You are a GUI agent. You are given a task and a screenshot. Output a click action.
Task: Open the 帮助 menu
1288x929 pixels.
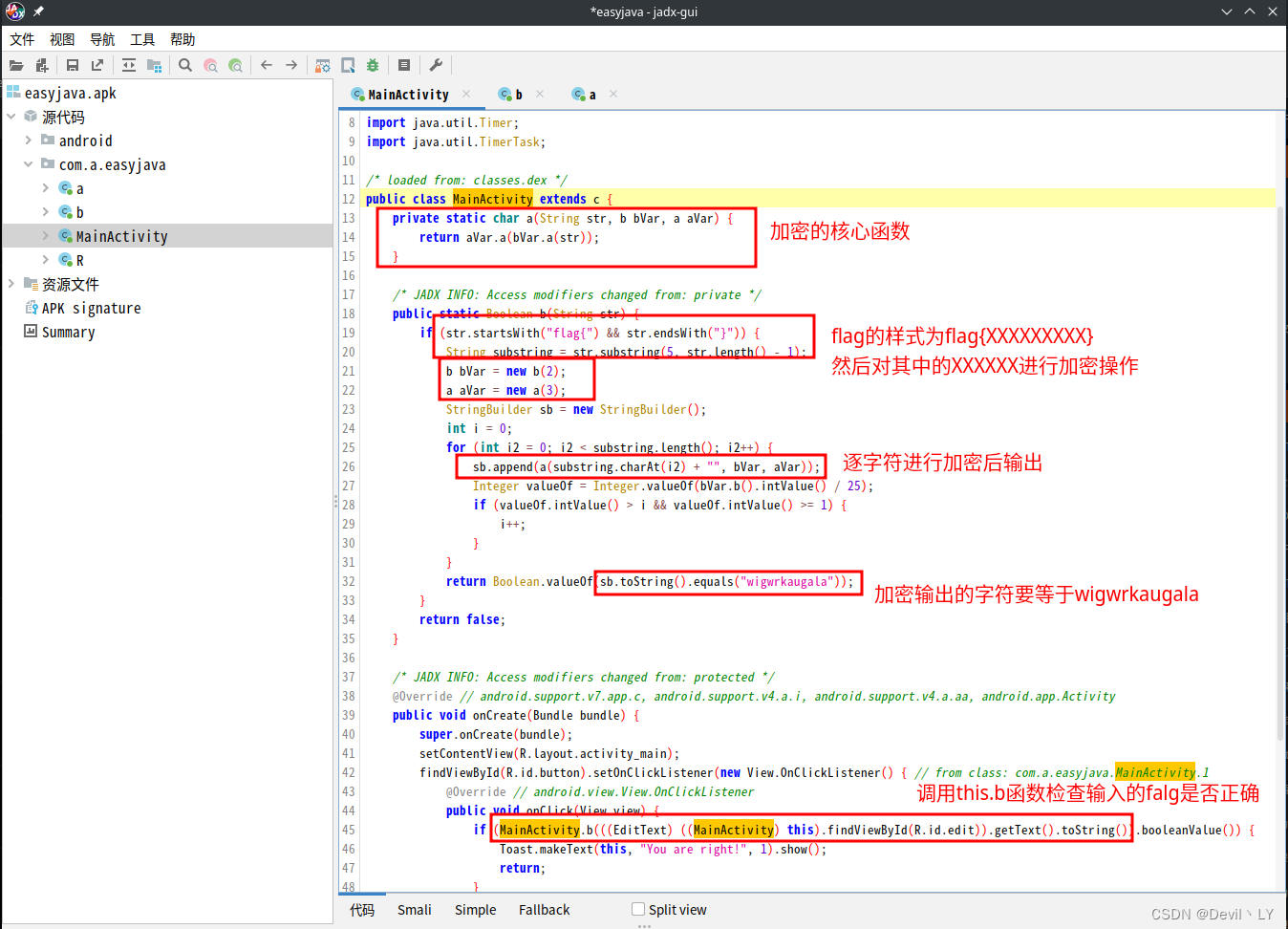click(x=182, y=39)
